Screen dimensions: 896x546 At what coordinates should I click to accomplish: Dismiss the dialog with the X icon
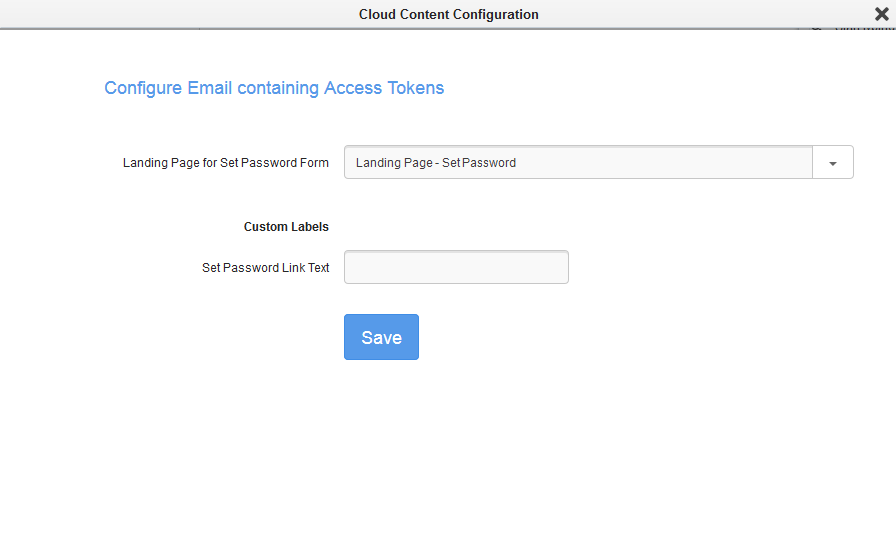pos(881,14)
